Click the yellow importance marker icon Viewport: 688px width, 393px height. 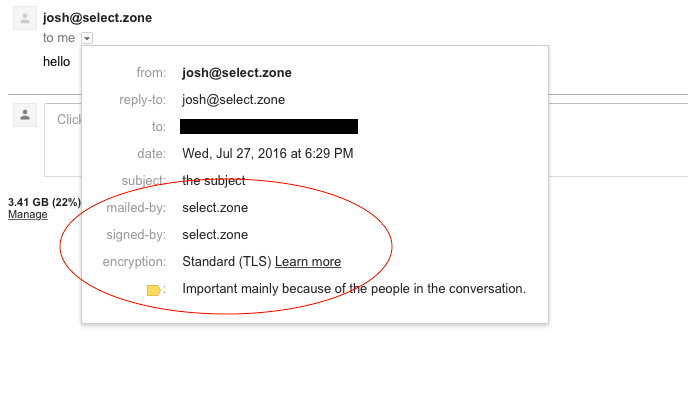[154, 290]
